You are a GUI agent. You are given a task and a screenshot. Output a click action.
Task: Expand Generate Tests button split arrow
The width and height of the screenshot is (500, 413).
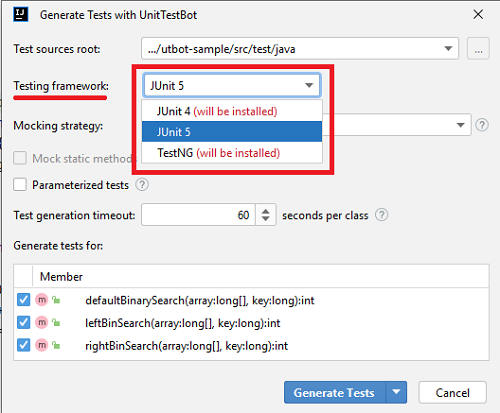396,392
